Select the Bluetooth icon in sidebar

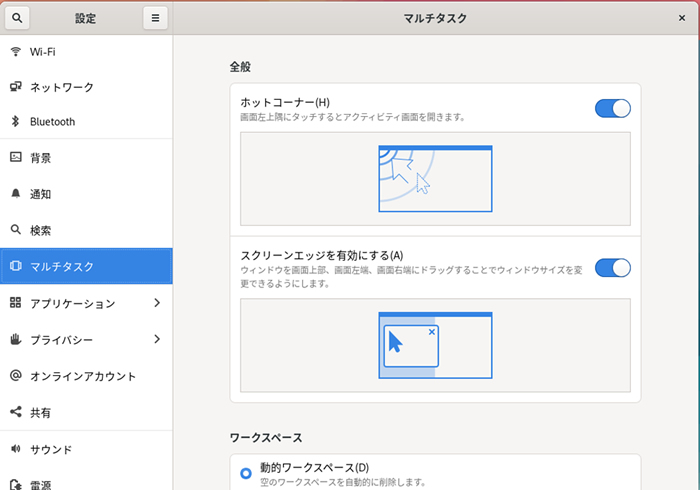click(15, 122)
